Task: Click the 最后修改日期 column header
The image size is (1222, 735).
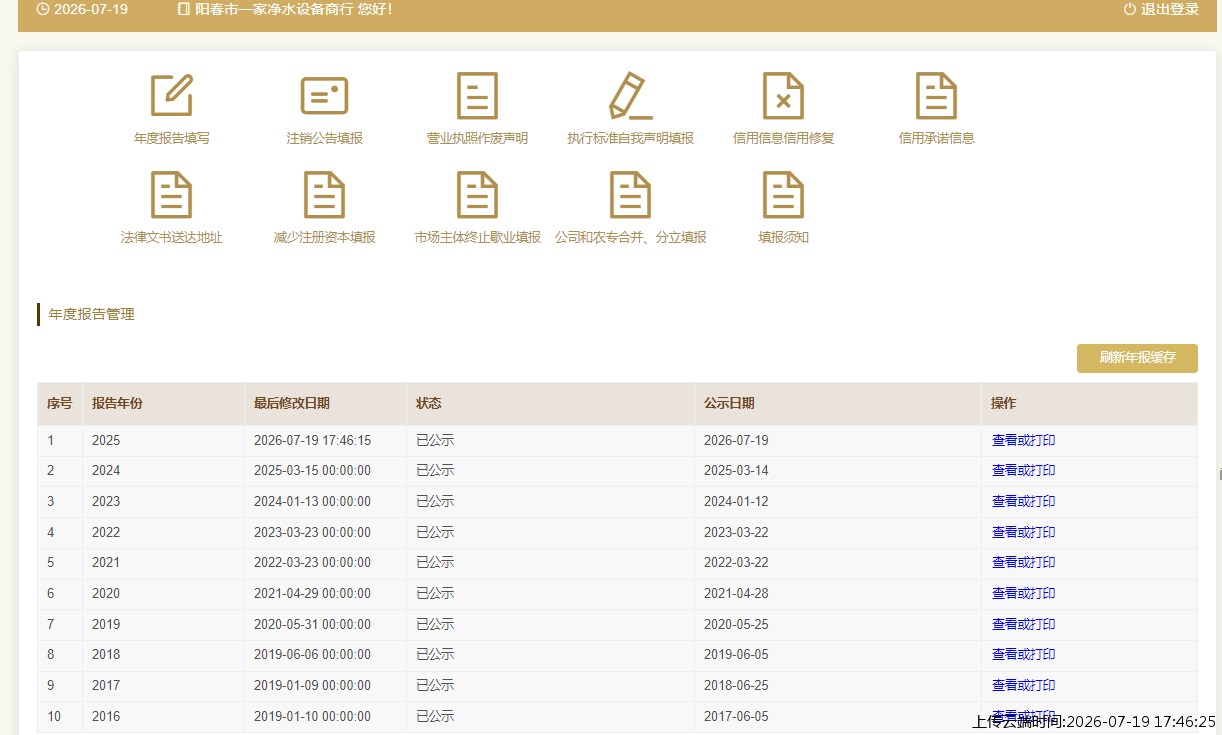Action: 292,403
